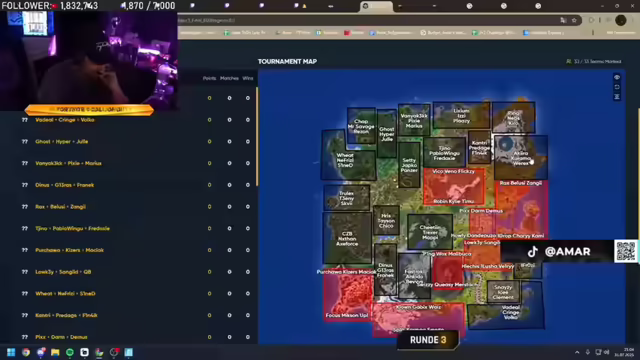This screenshot has height=360, width=640.
Task: Toggle map visibility eye icon
Action: pyautogui.click(x=617, y=78)
